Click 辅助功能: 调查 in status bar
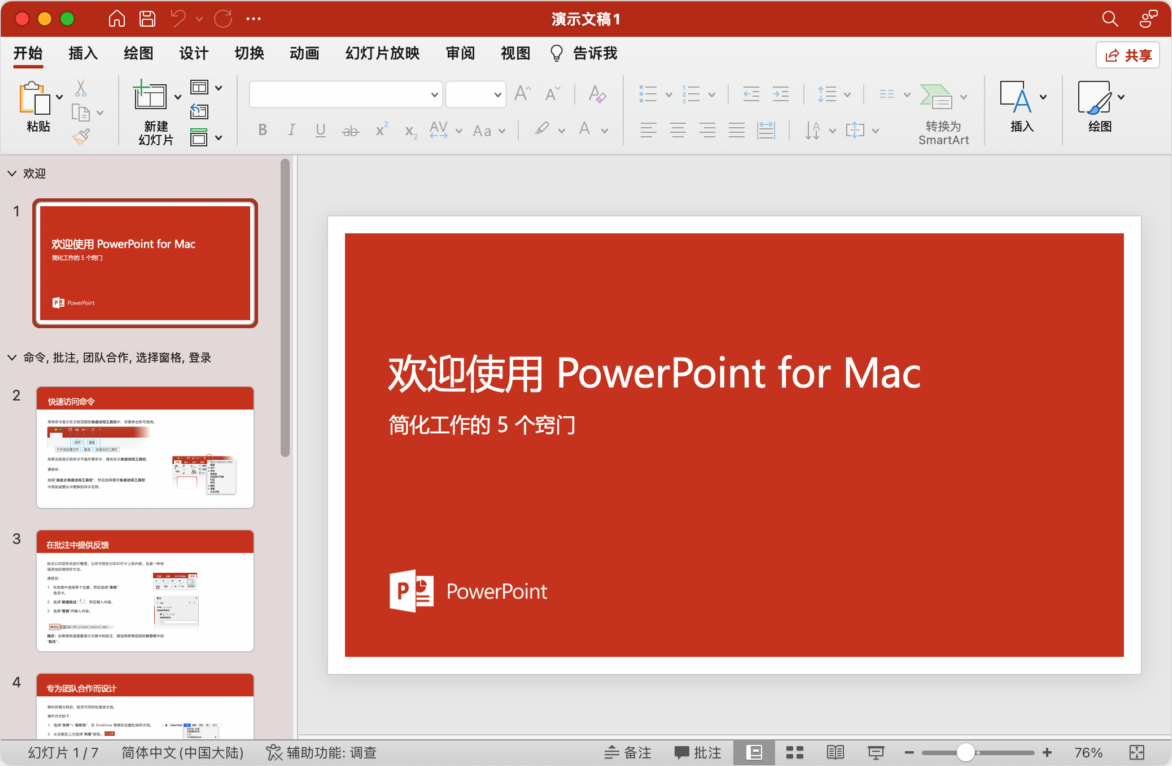 (x=321, y=752)
